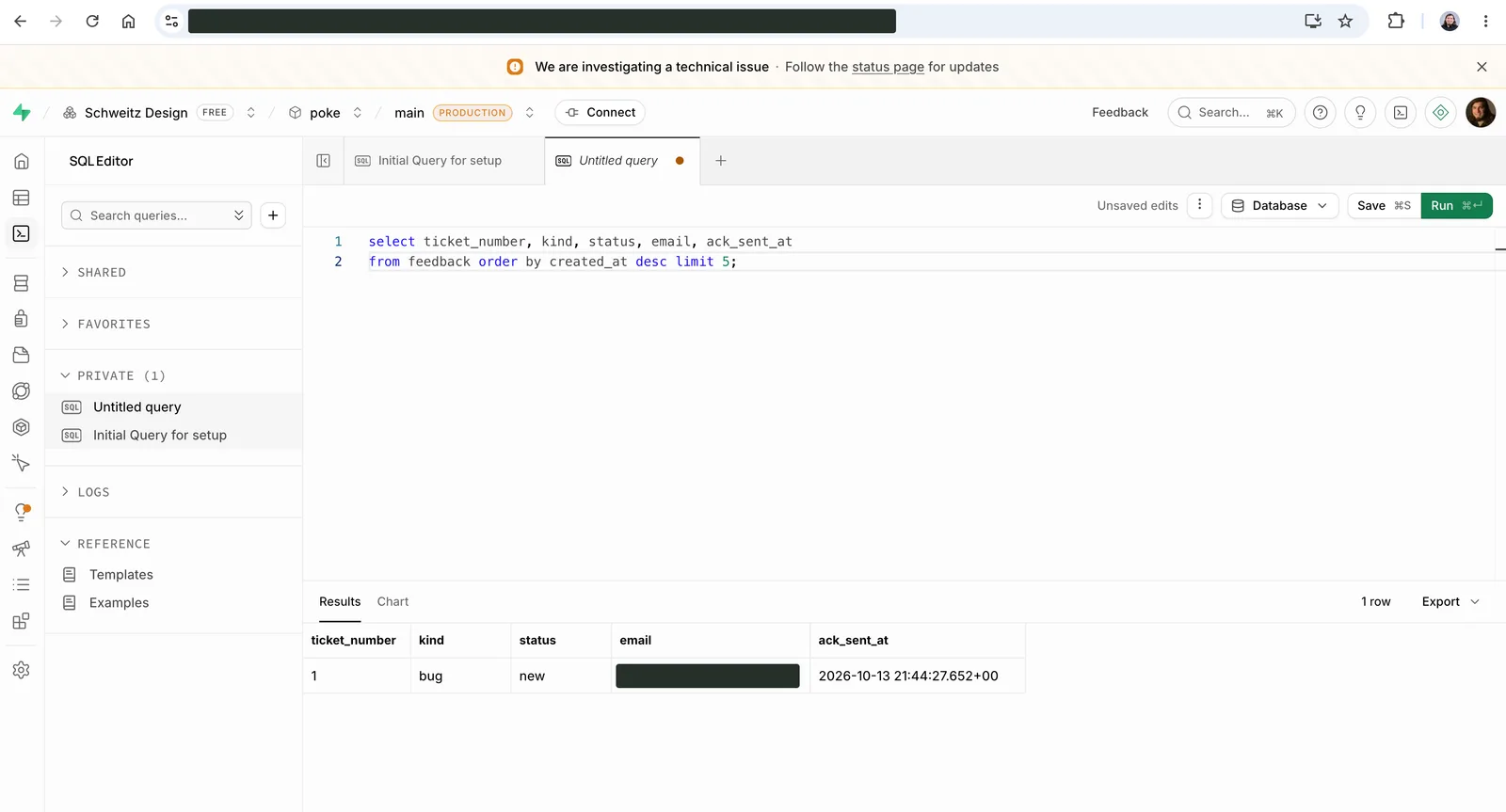Open Examples in Reference list
This screenshot has width=1506, height=812.
click(119, 603)
